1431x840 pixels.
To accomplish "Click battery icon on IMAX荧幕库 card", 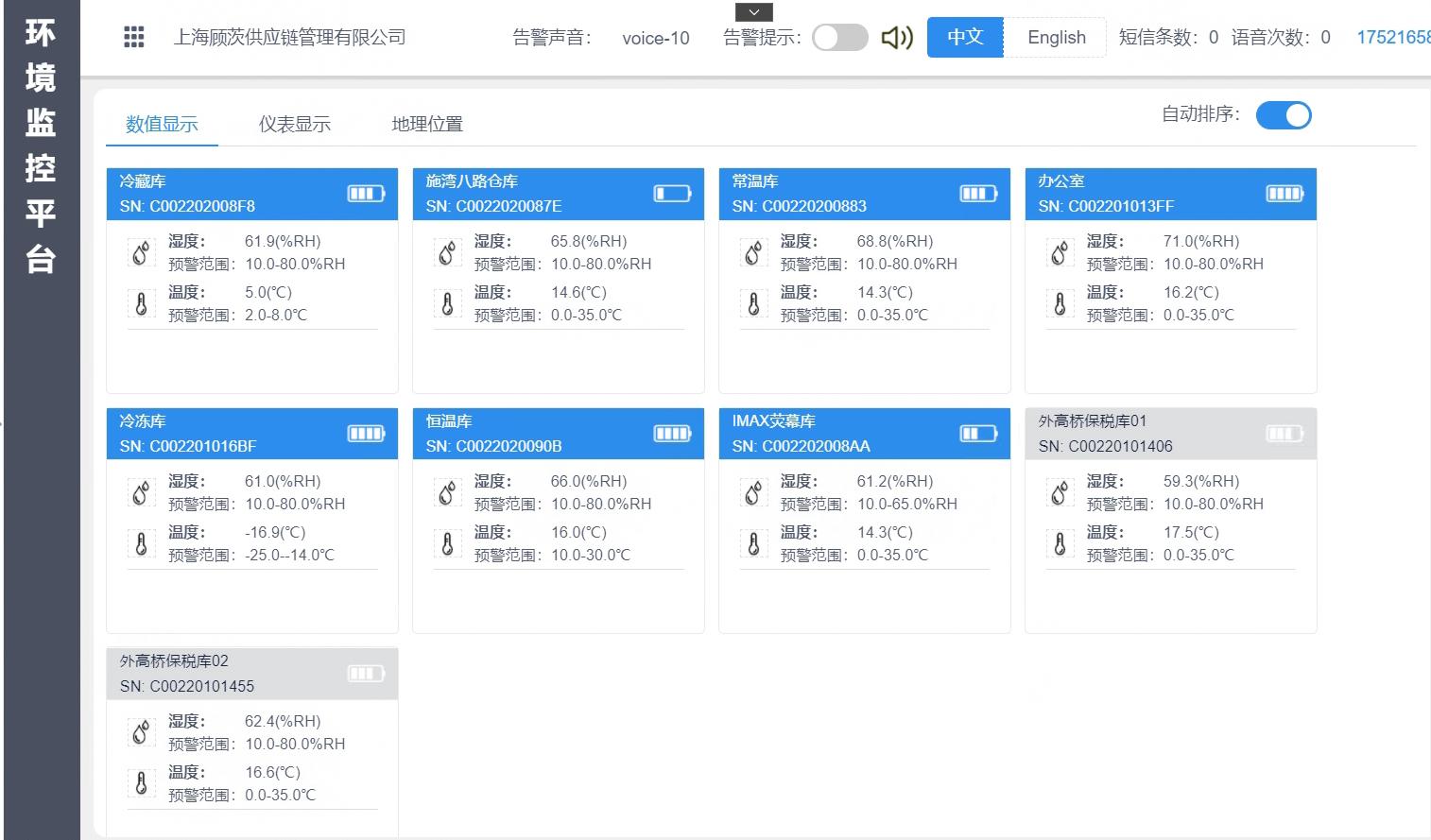I will pyautogui.click(x=978, y=434).
